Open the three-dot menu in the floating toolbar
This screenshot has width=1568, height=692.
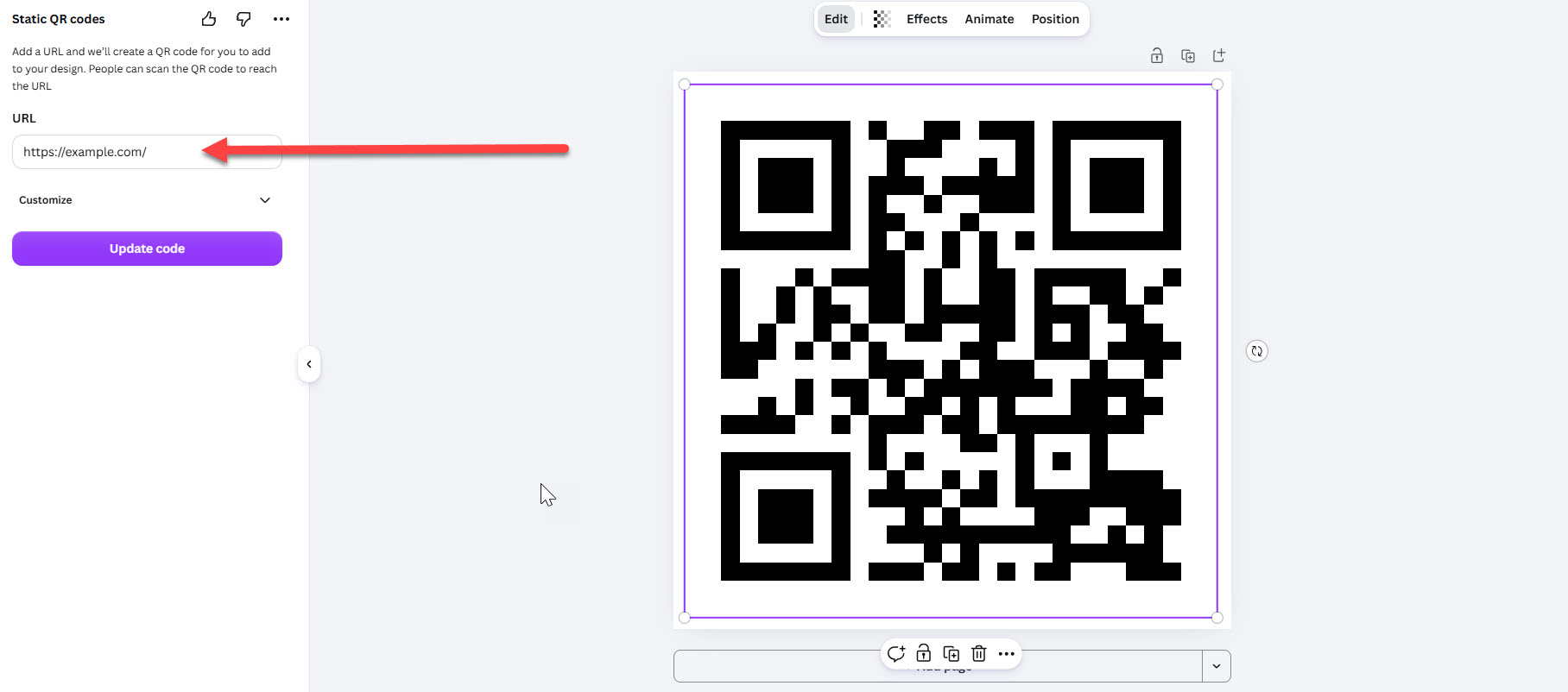(1007, 653)
